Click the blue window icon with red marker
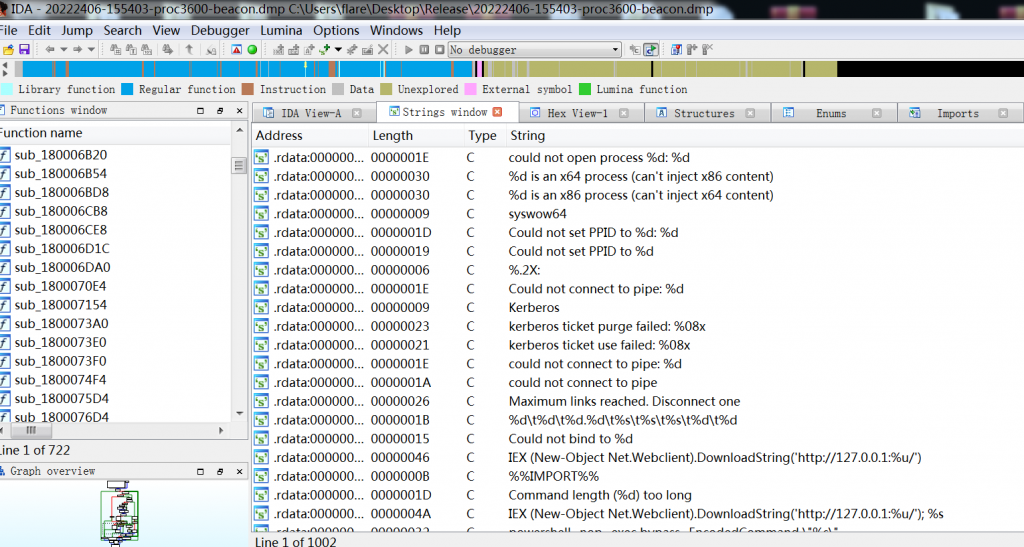This screenshot has height=547, width=1024. [x=677, y=50]
